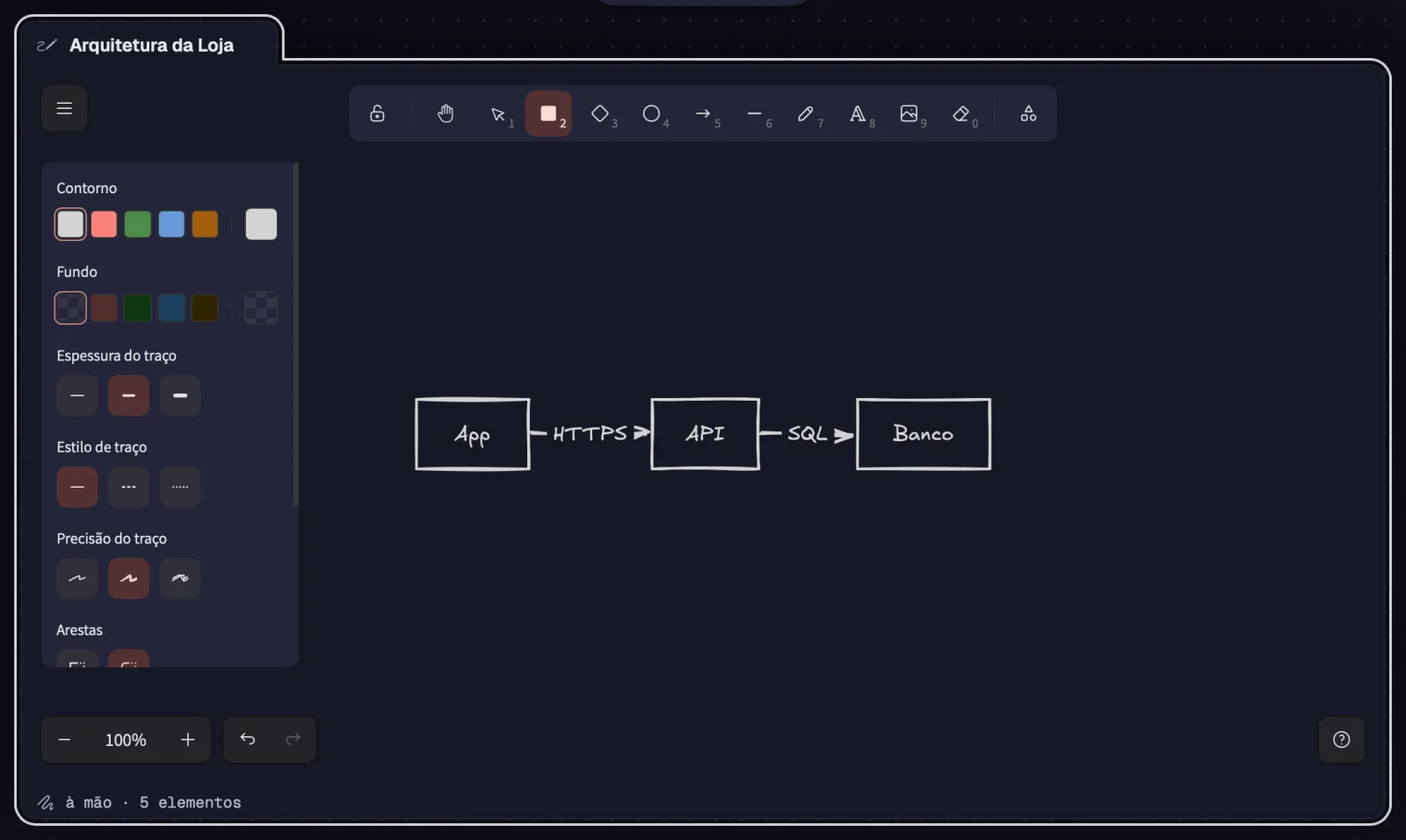Set dashed stroke style
The width and height of the screenshot is (1406, 840).
point(128,487)
